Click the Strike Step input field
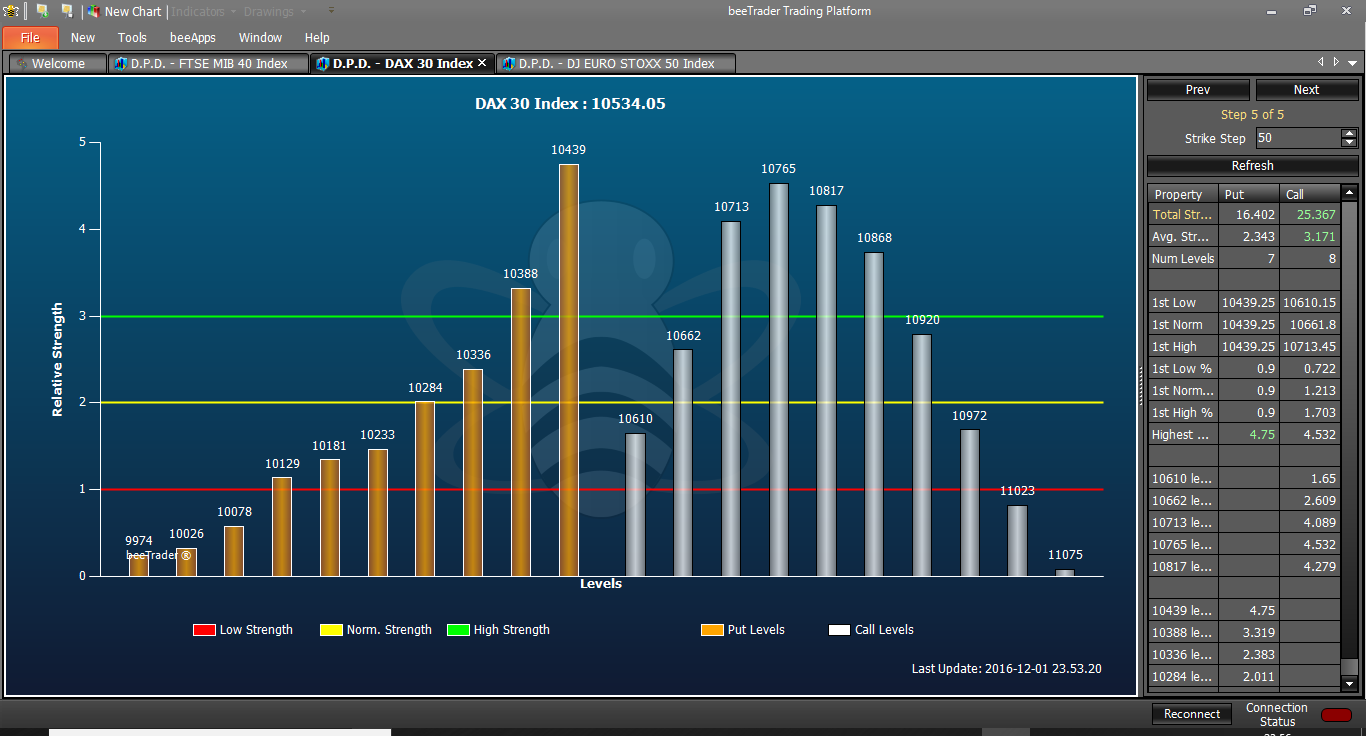1366x736 pixels. 1298,138
